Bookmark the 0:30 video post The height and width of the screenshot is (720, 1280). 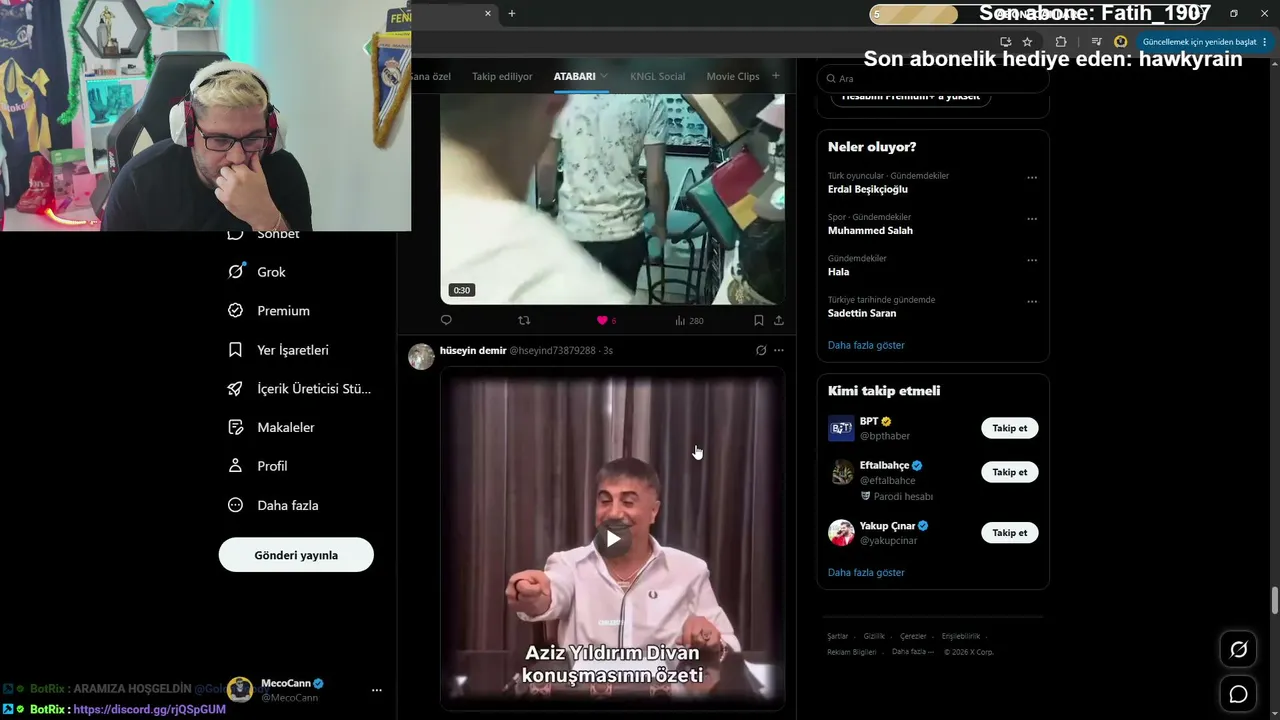pos(759,320)
